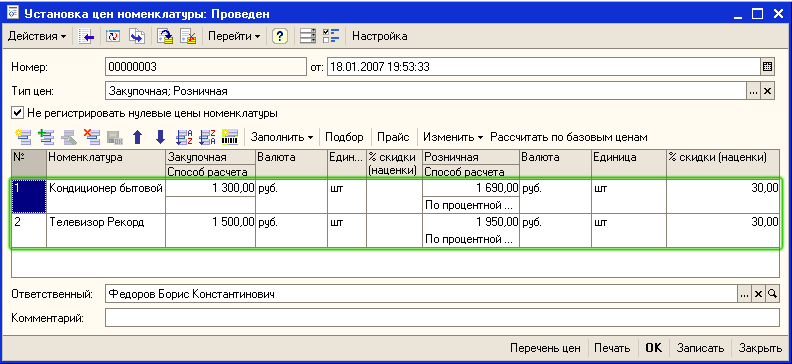Click the post document icon
The width and height of the screenshot is (792, 364).
tap(165, 36)
